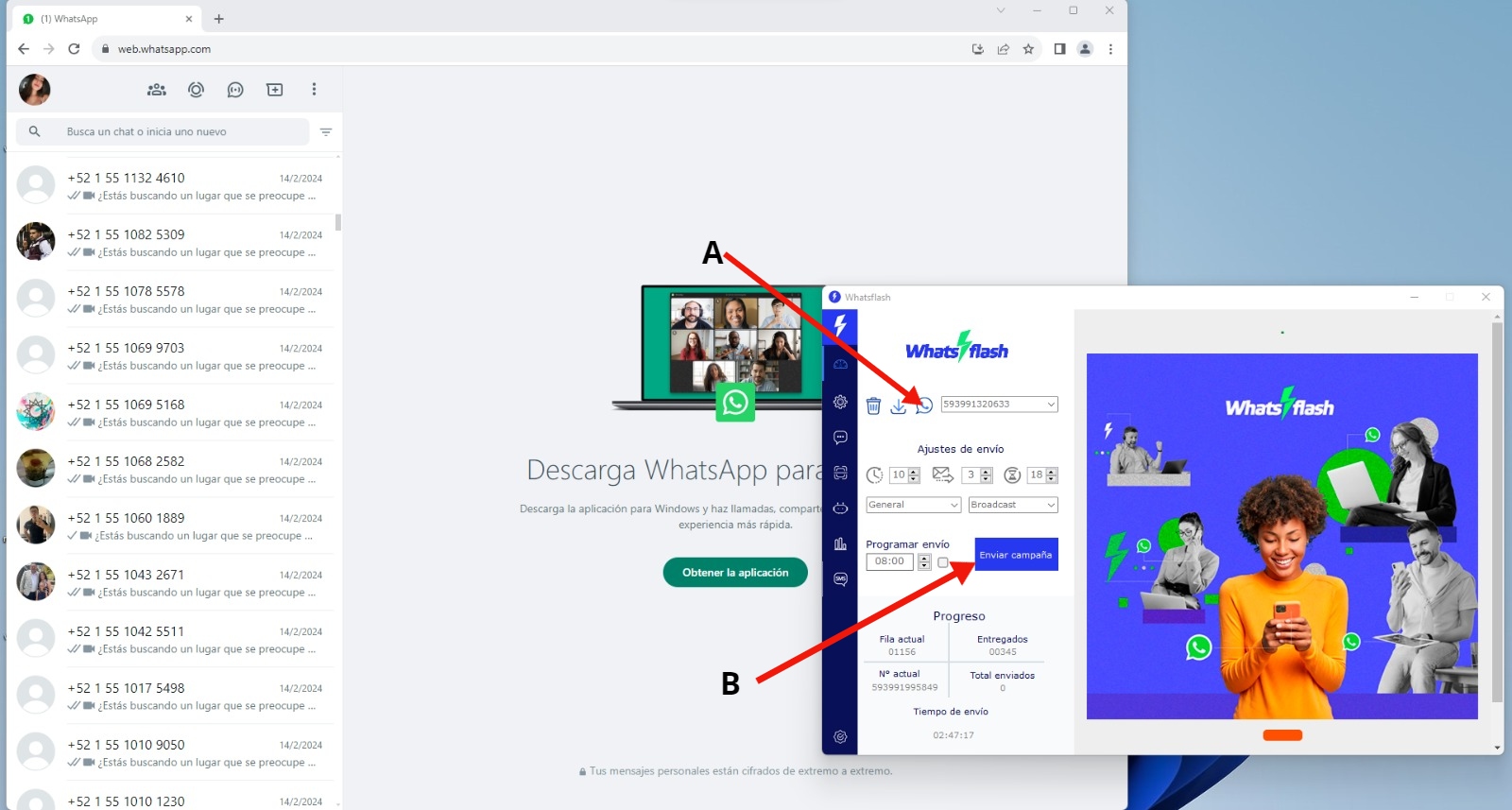Viewport: 1512px width, 810px height.
Task: Click Enviar campaña button
Action: [x=1016, y=555]
